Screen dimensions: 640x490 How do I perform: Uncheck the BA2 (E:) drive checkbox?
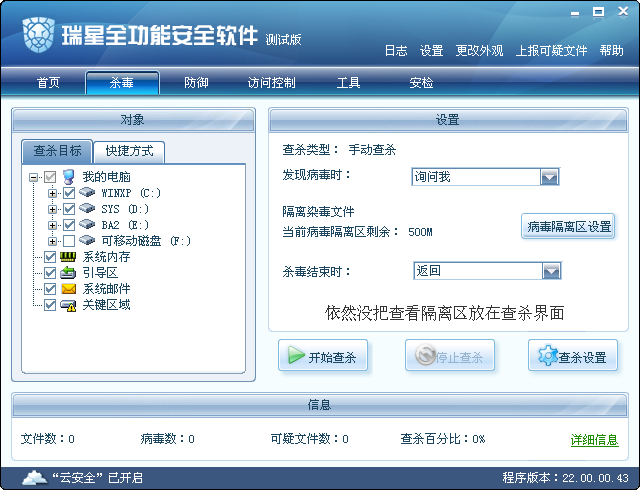click(x=69, y=225)
